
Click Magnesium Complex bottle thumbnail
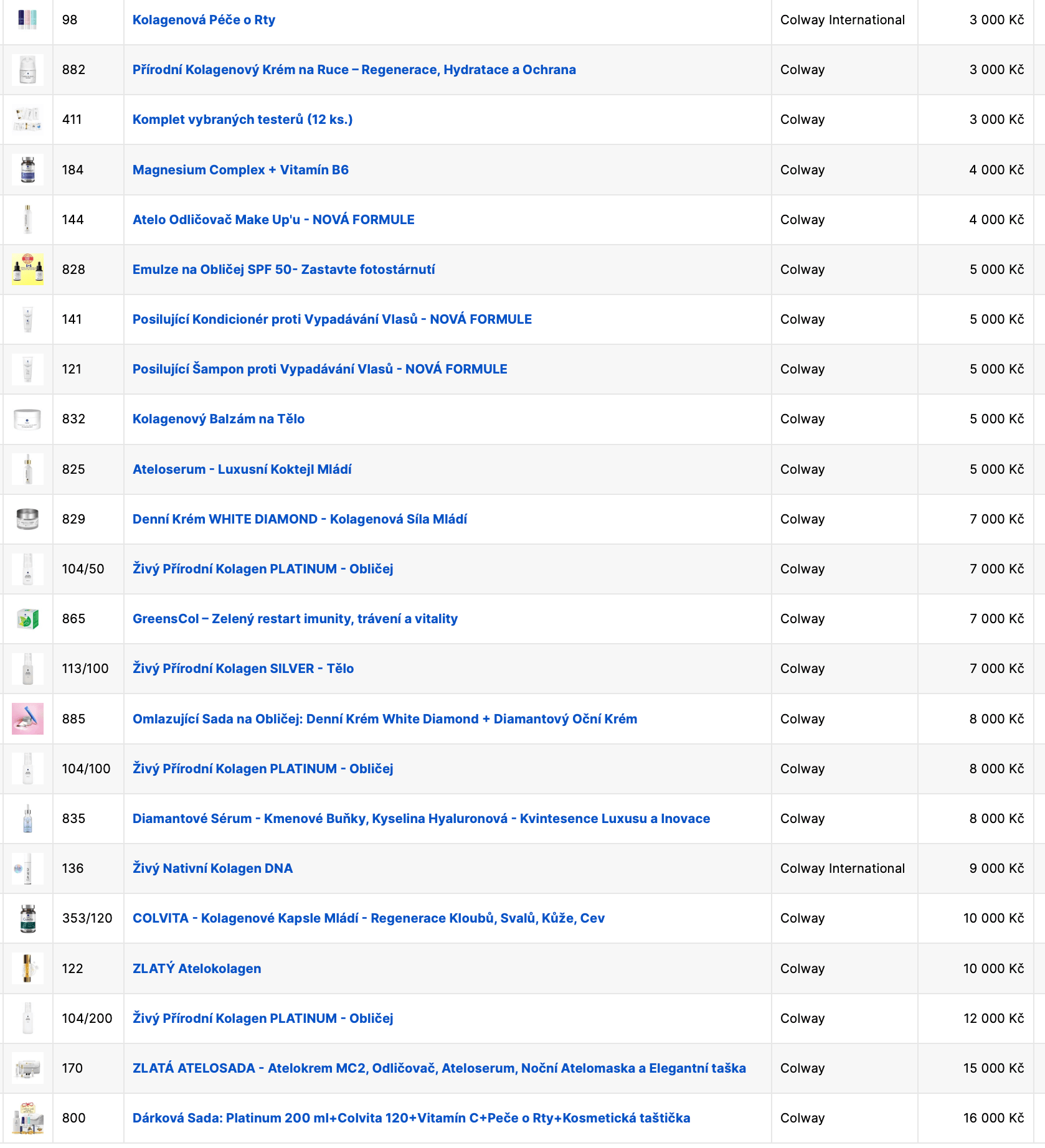(27, 170)
